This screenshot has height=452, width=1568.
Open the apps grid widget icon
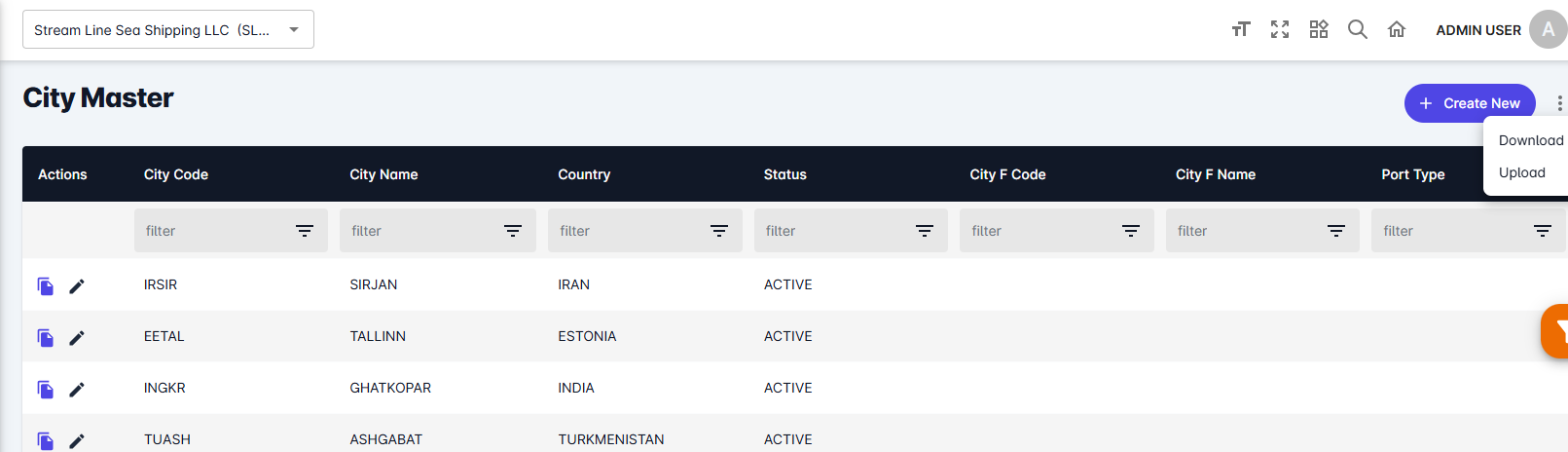(1319, 29)
